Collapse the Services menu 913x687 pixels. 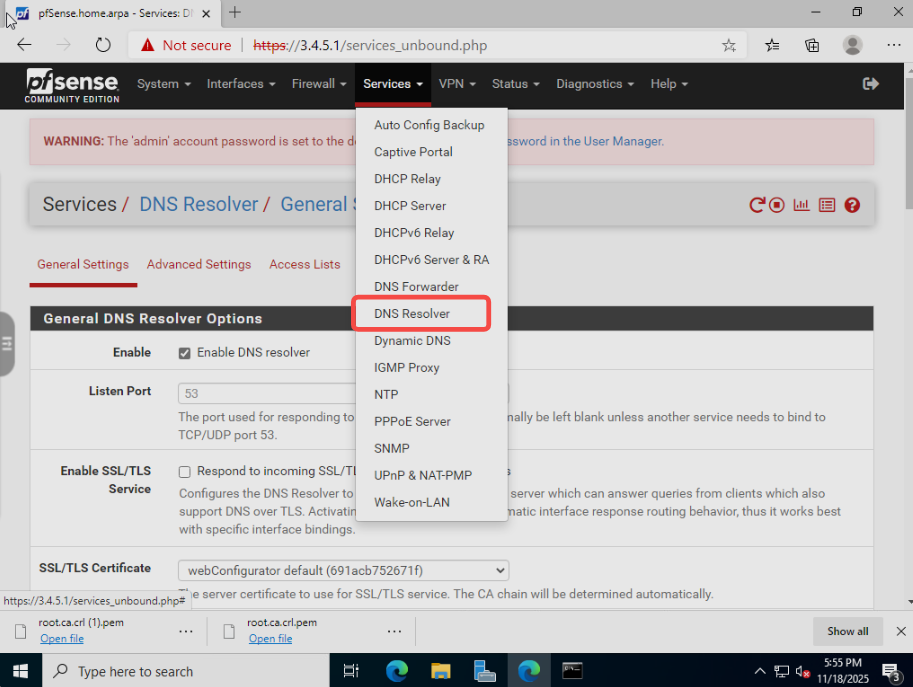(x=393, y=84)
